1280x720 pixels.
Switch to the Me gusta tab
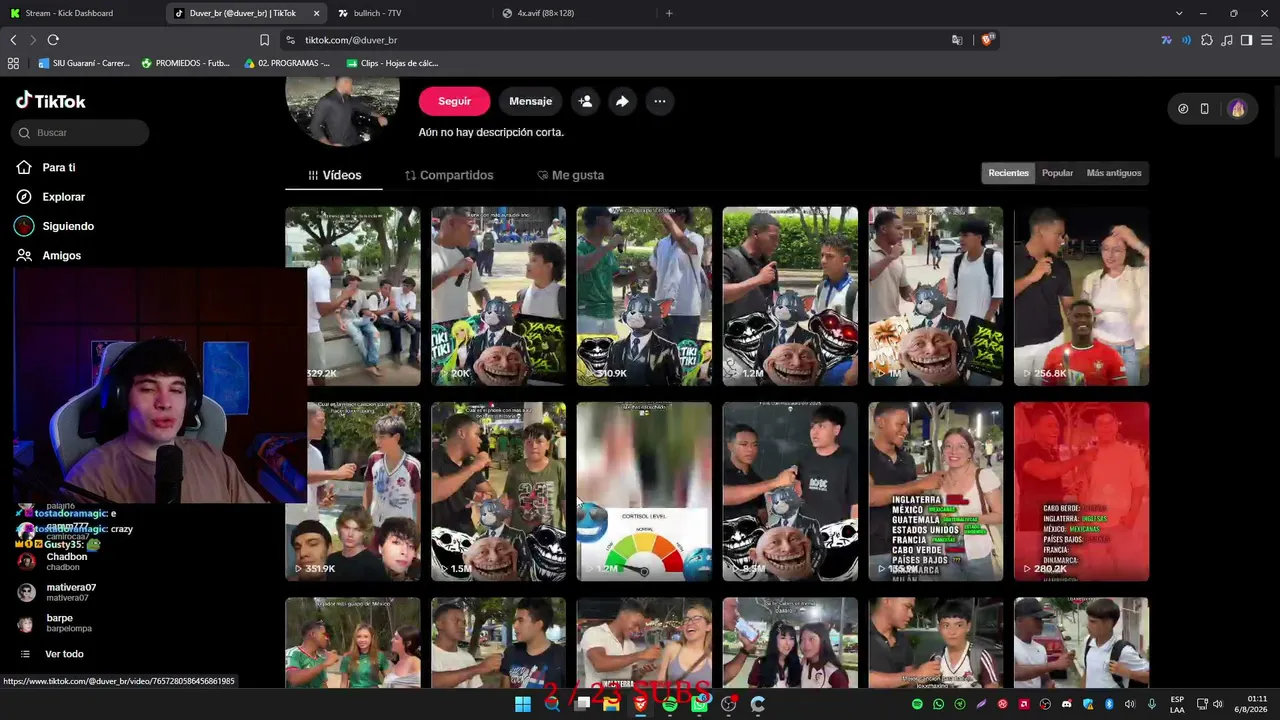click(570, 175)
